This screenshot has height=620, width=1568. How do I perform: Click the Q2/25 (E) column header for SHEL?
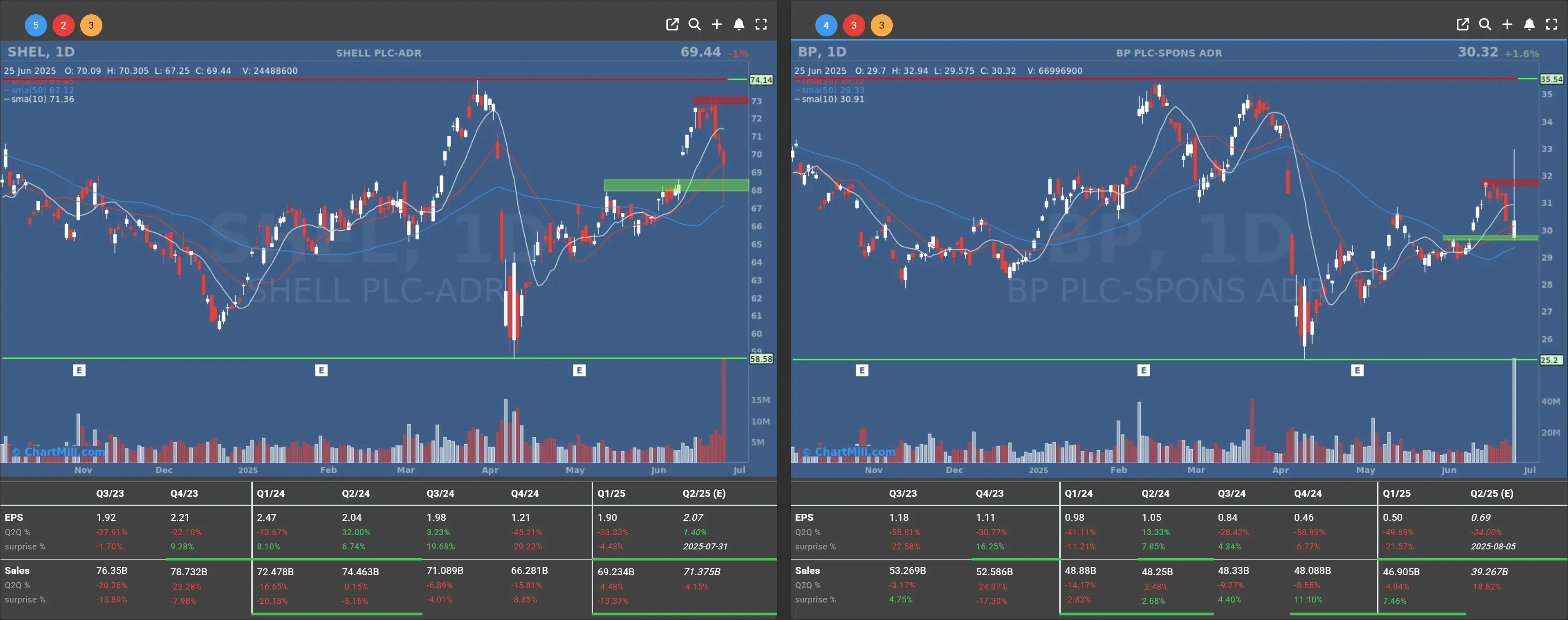[x=704, y=493]
